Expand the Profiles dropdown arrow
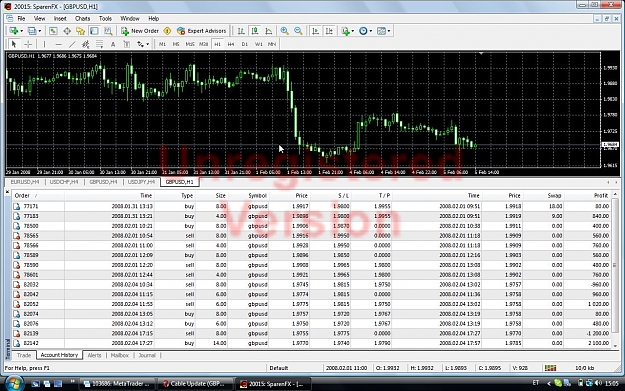The height and width of the screenshot is (391, 625). pos(39,31)
